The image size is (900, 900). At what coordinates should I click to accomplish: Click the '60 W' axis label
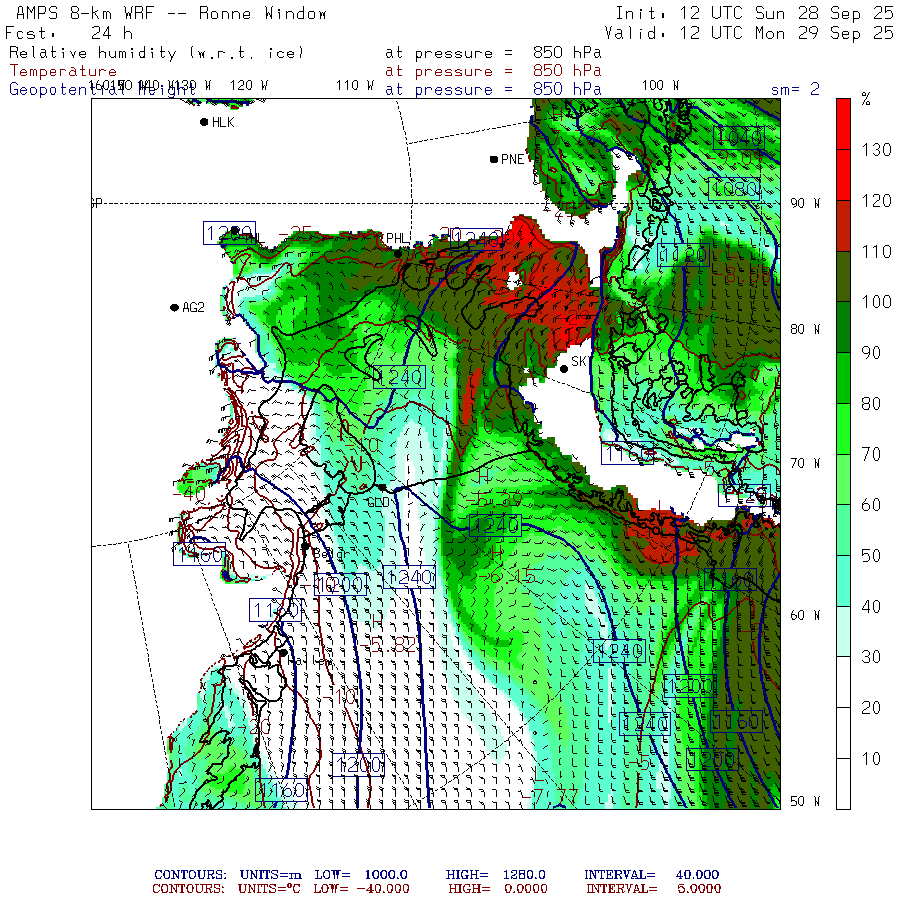pos(805,615)
